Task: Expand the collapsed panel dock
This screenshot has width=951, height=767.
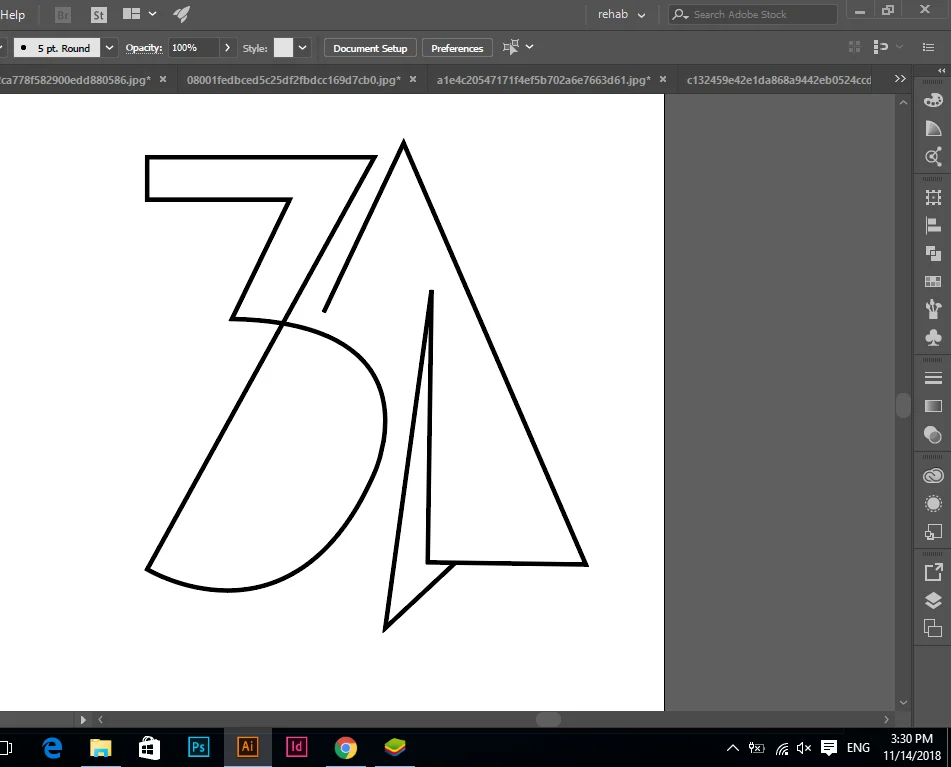Action: click(x=941, y=71)
